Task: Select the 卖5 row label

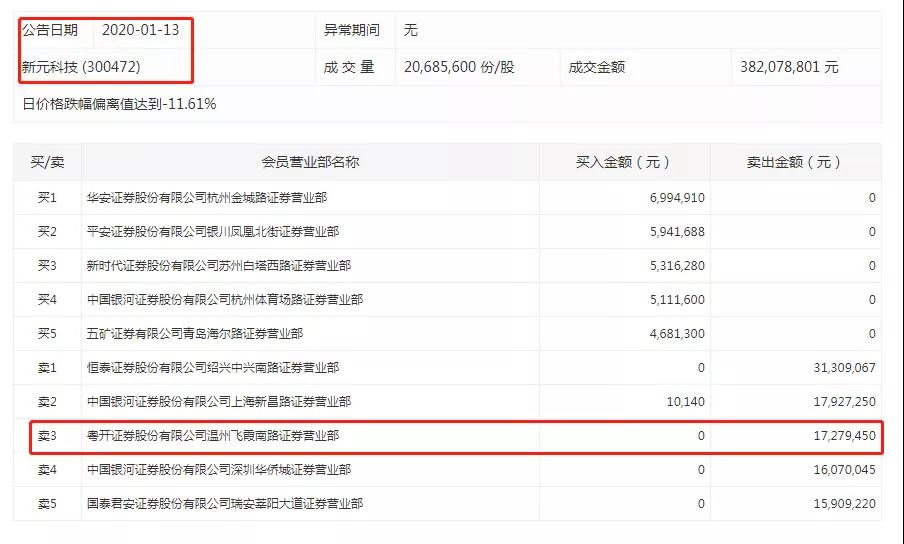Action: coord(47,504)
